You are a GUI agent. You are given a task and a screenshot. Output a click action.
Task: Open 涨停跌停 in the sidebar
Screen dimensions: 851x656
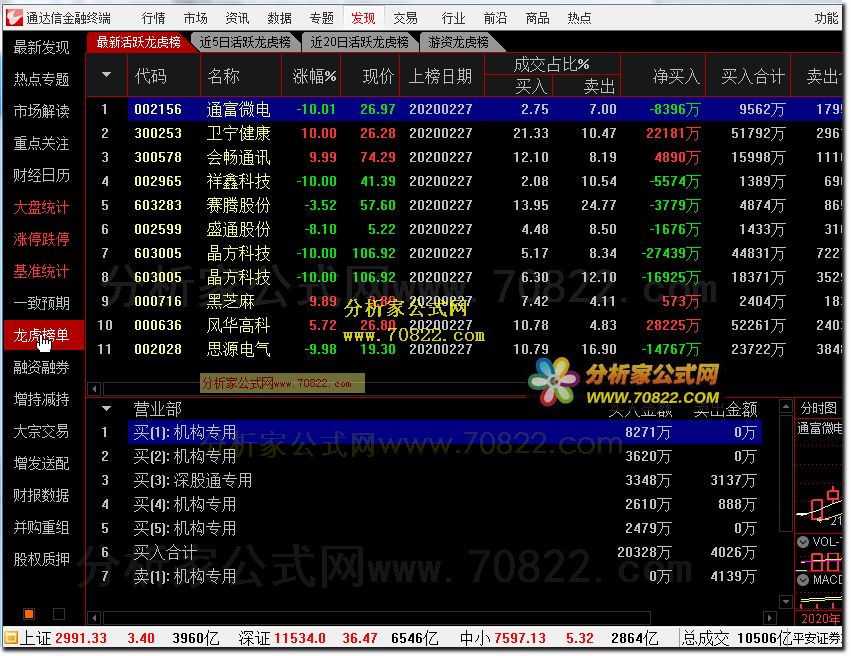41,239
